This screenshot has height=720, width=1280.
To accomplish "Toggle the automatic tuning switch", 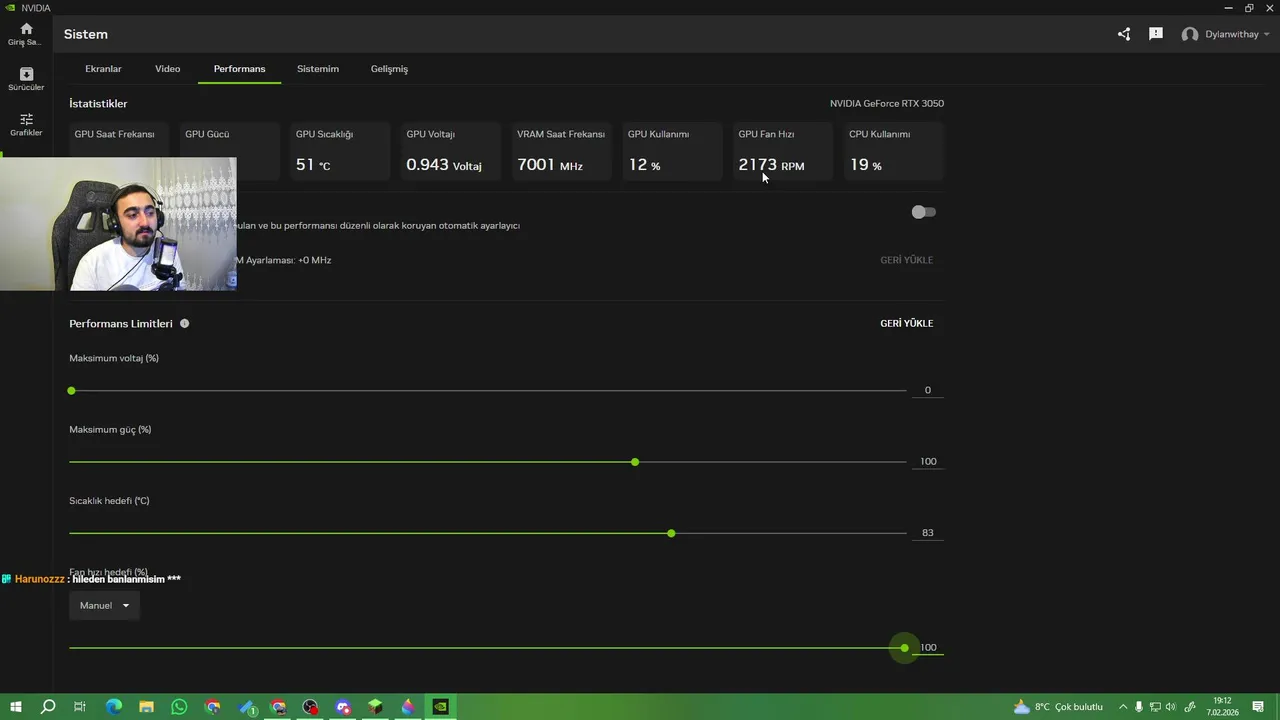I will click(923, 212).
